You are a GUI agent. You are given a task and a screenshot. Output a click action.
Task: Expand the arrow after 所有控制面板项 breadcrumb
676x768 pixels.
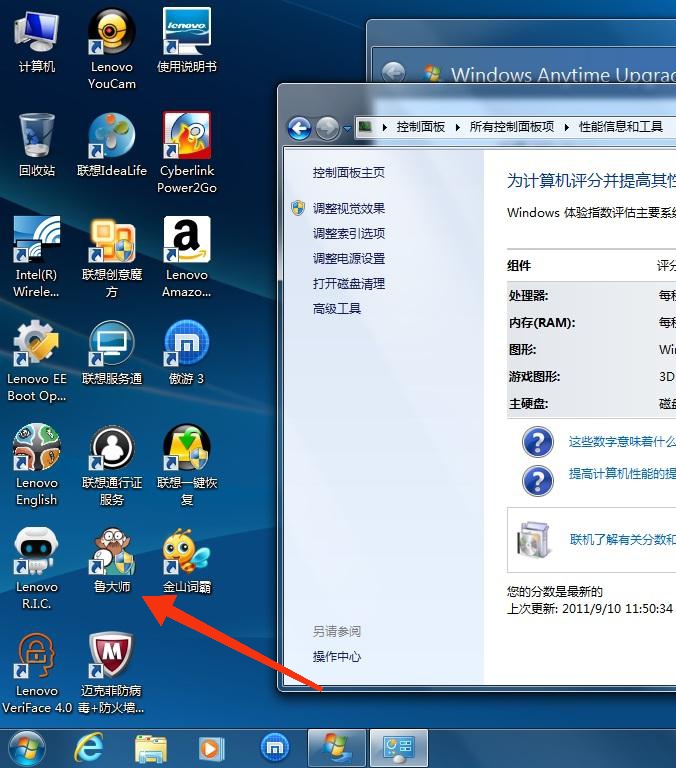[x=567, y=127]
